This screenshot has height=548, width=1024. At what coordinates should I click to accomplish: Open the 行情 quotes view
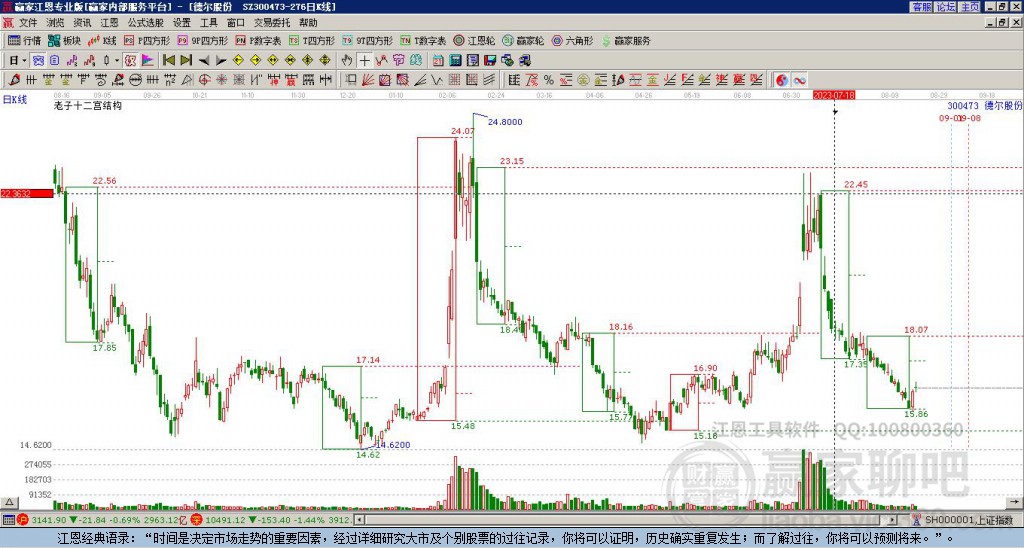point(24,40)
